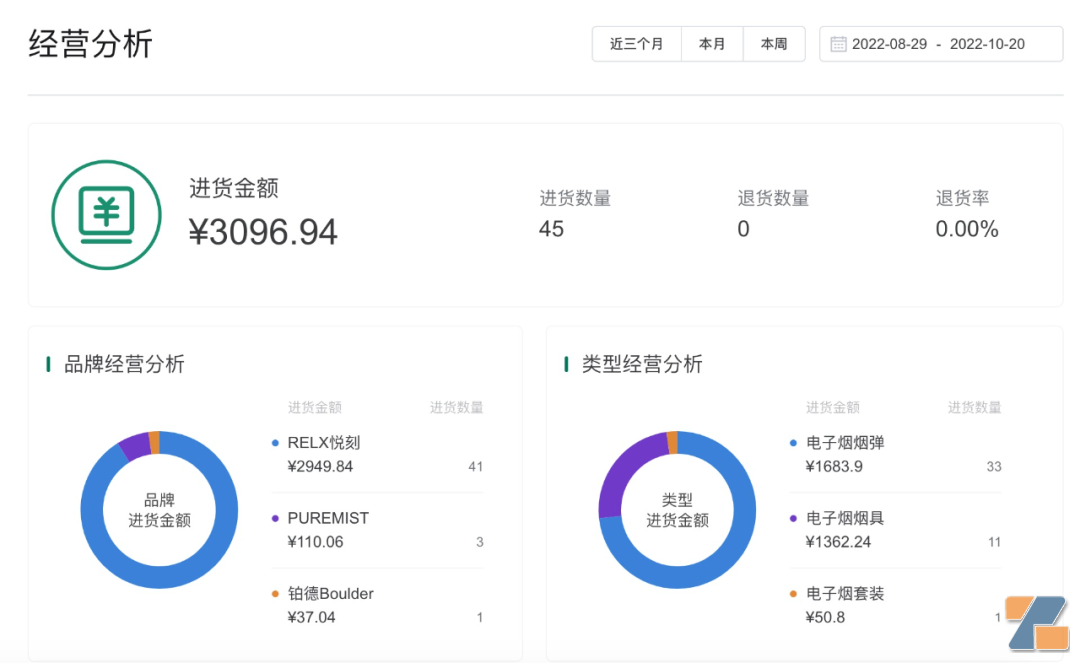Select the 电子烟烟弹 type entry
Viewport: 1080px width, 663px height.
click(845, 443)
